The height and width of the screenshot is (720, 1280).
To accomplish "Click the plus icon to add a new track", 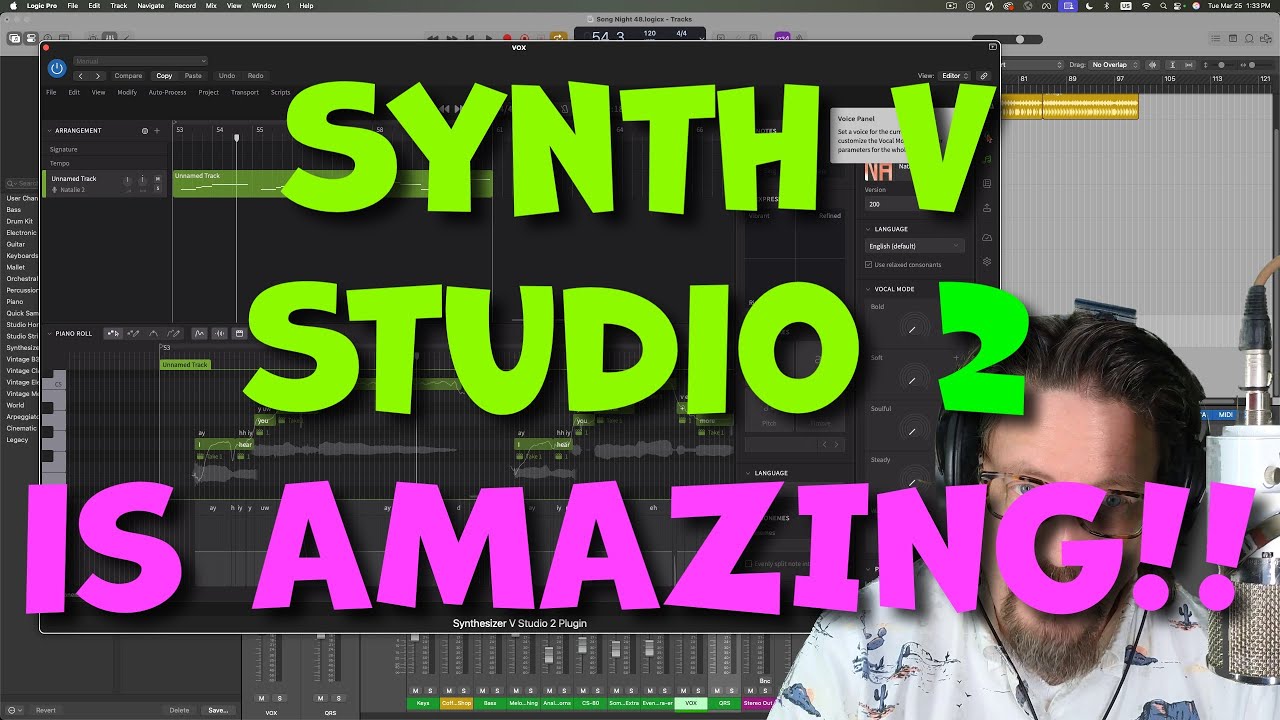I will 156,130.
